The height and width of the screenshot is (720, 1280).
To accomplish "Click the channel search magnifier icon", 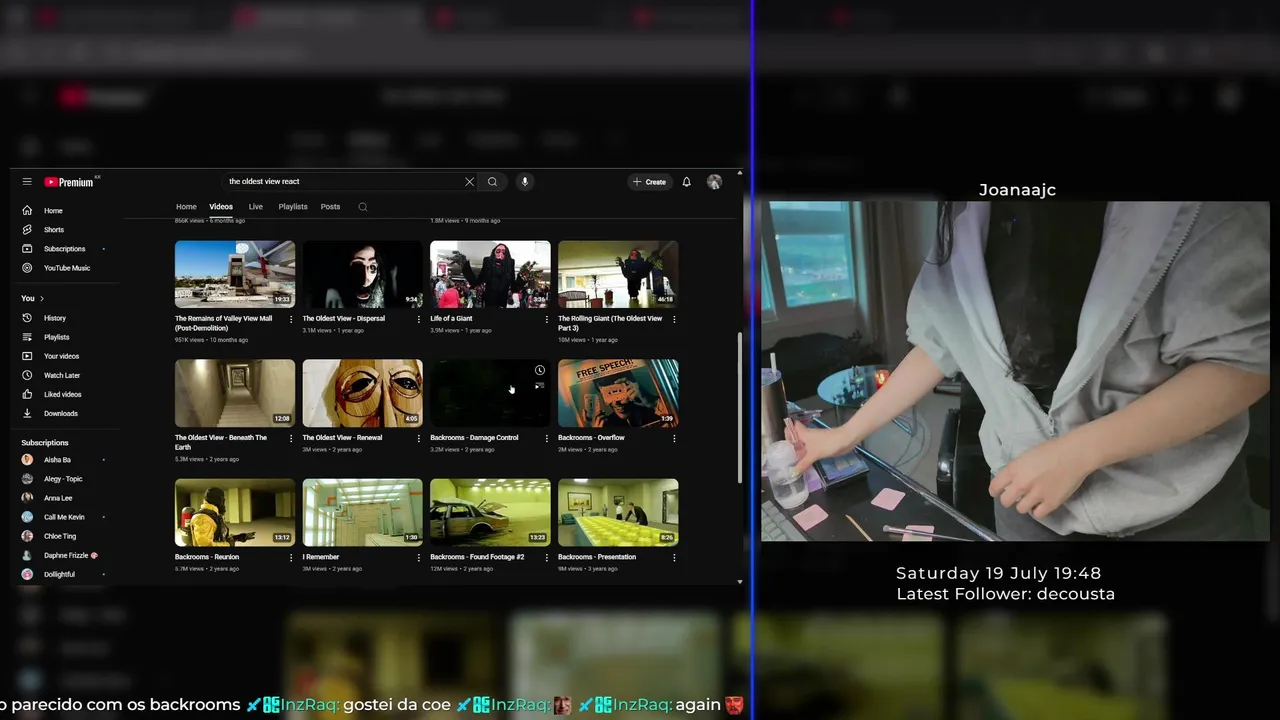I will coord(363,207).
